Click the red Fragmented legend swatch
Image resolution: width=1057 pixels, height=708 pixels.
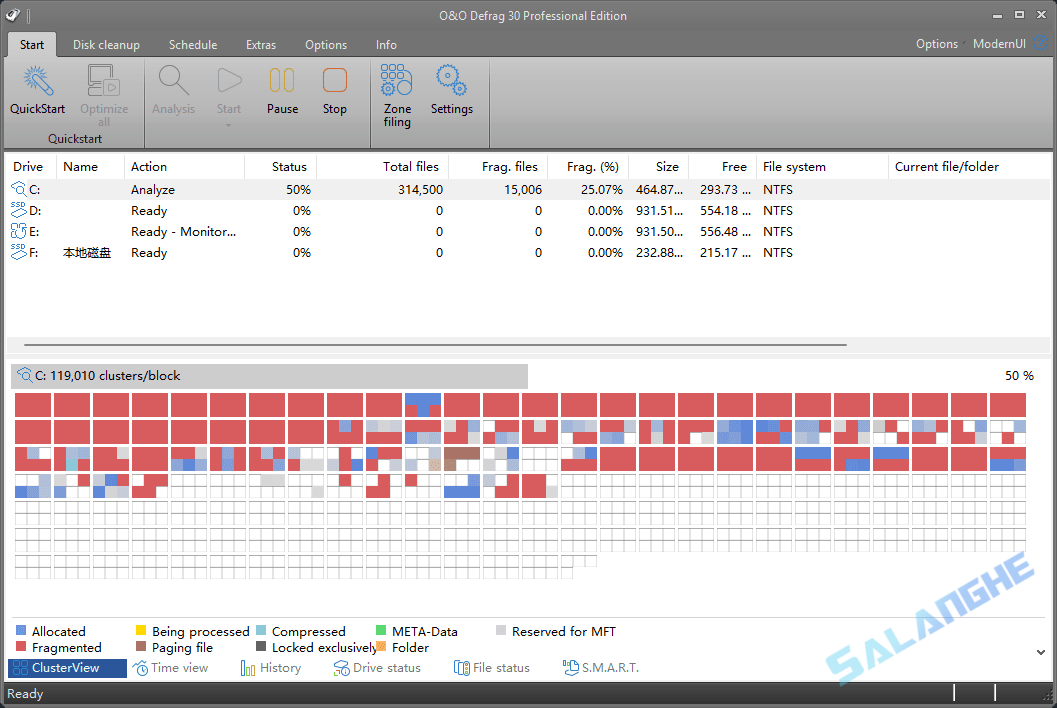(19, 647)
